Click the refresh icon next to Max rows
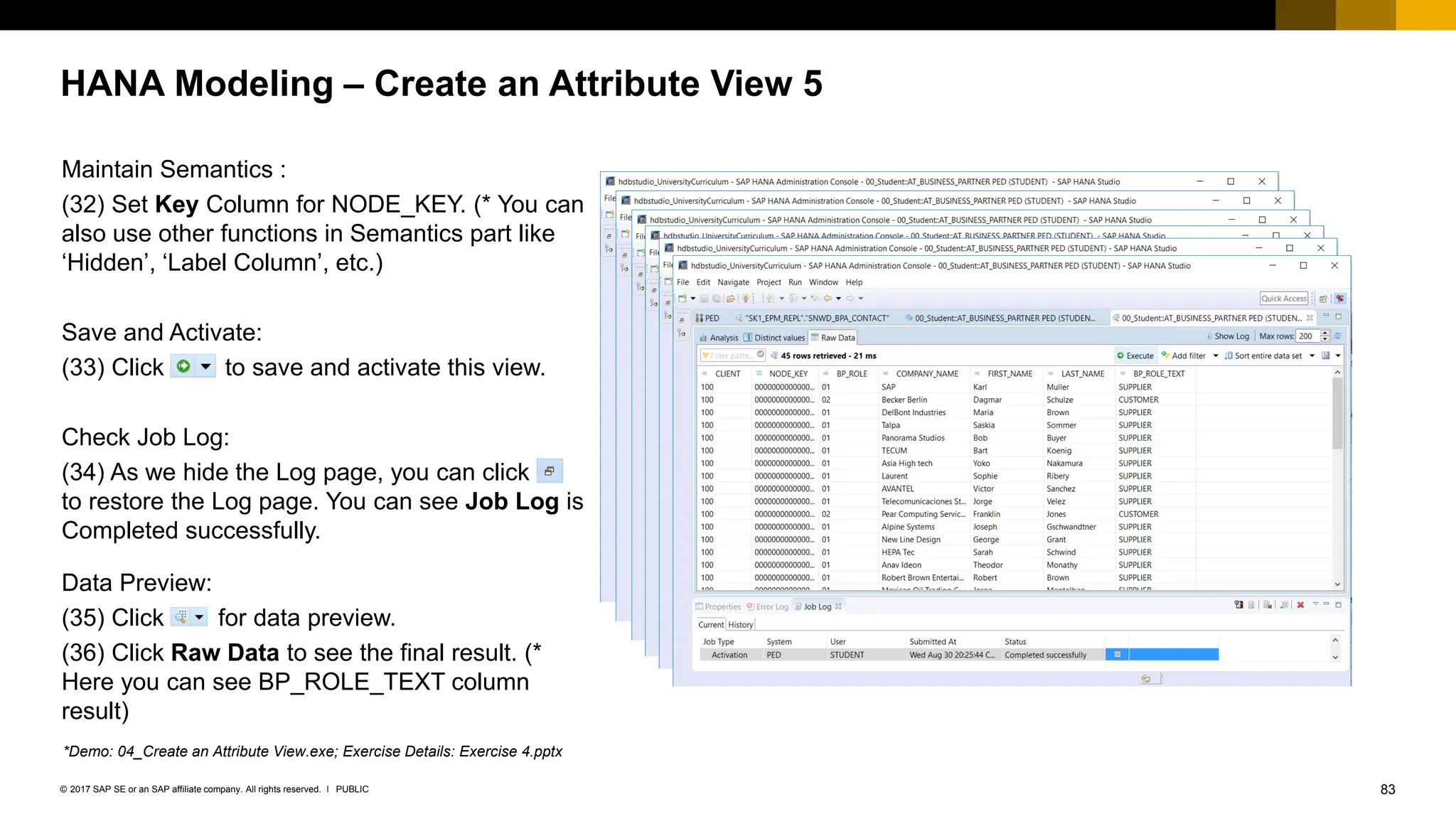This screenshot has height=819, width=1456. point(1338,336)
